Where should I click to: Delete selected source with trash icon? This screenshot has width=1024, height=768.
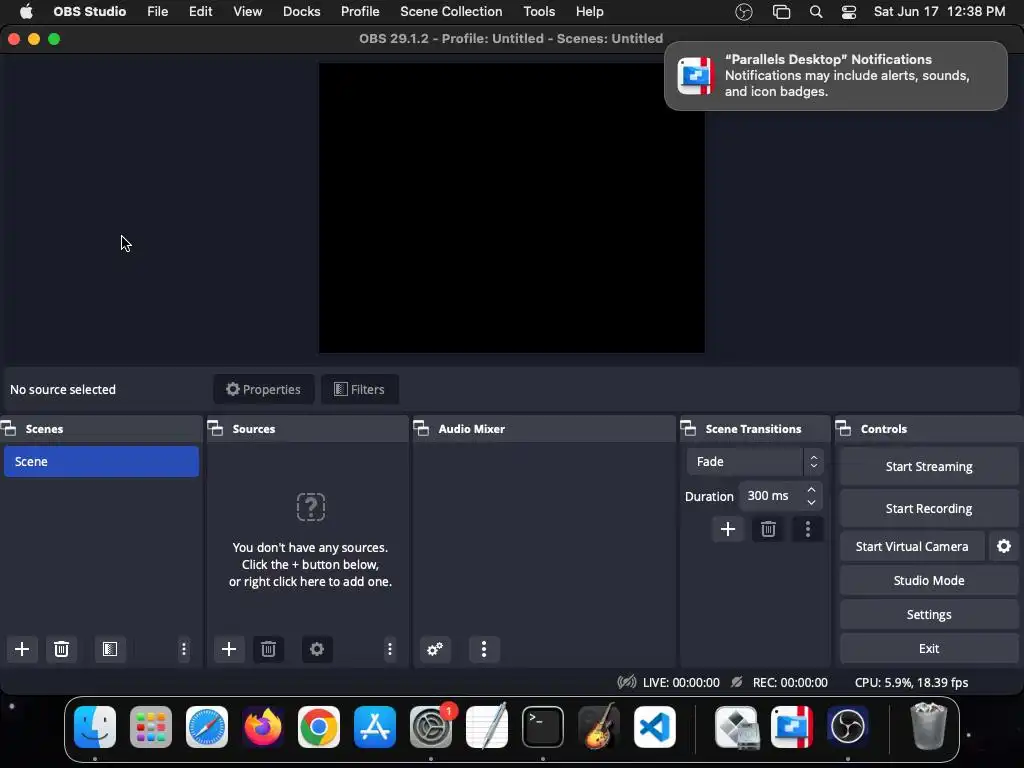[x=268, y=649]
